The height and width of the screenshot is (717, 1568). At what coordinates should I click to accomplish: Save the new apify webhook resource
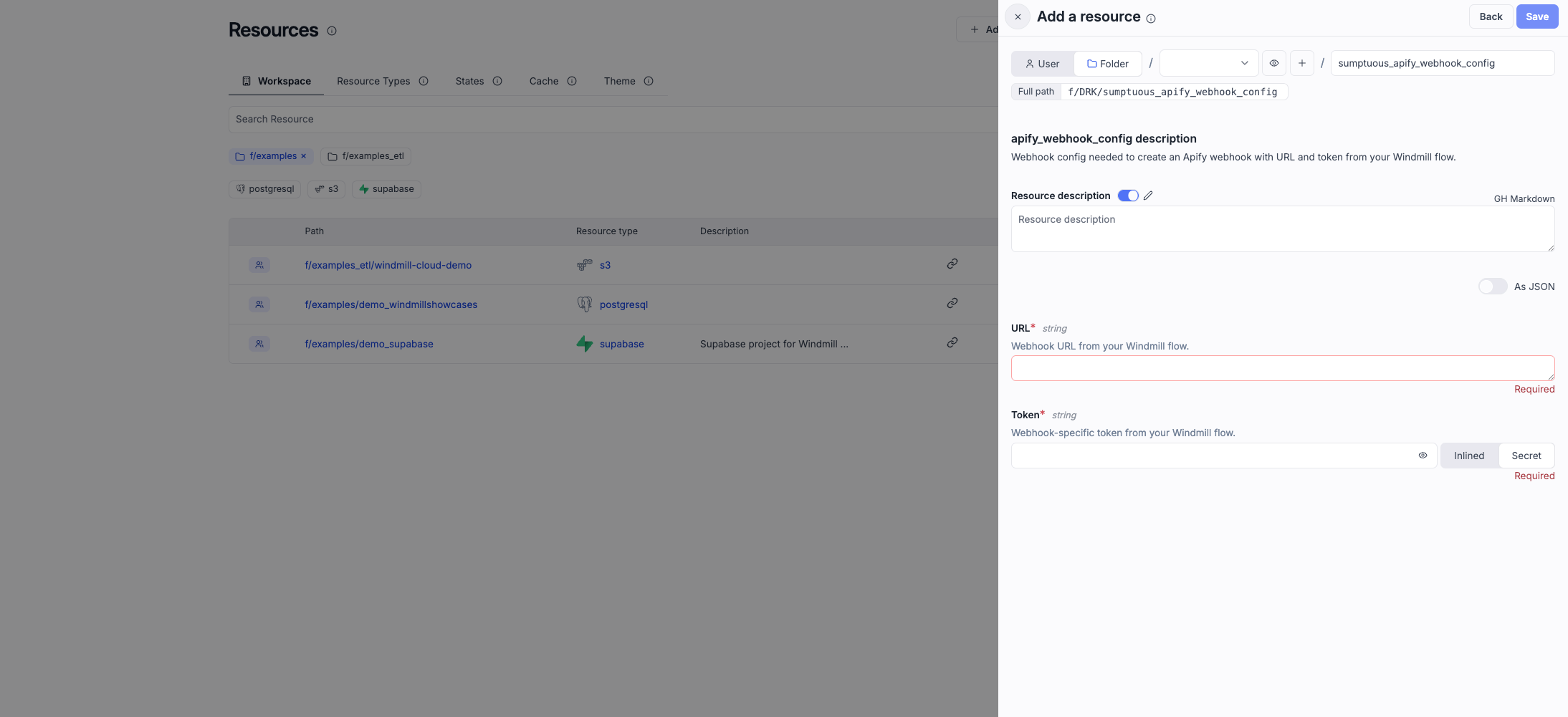point(1536,16)
